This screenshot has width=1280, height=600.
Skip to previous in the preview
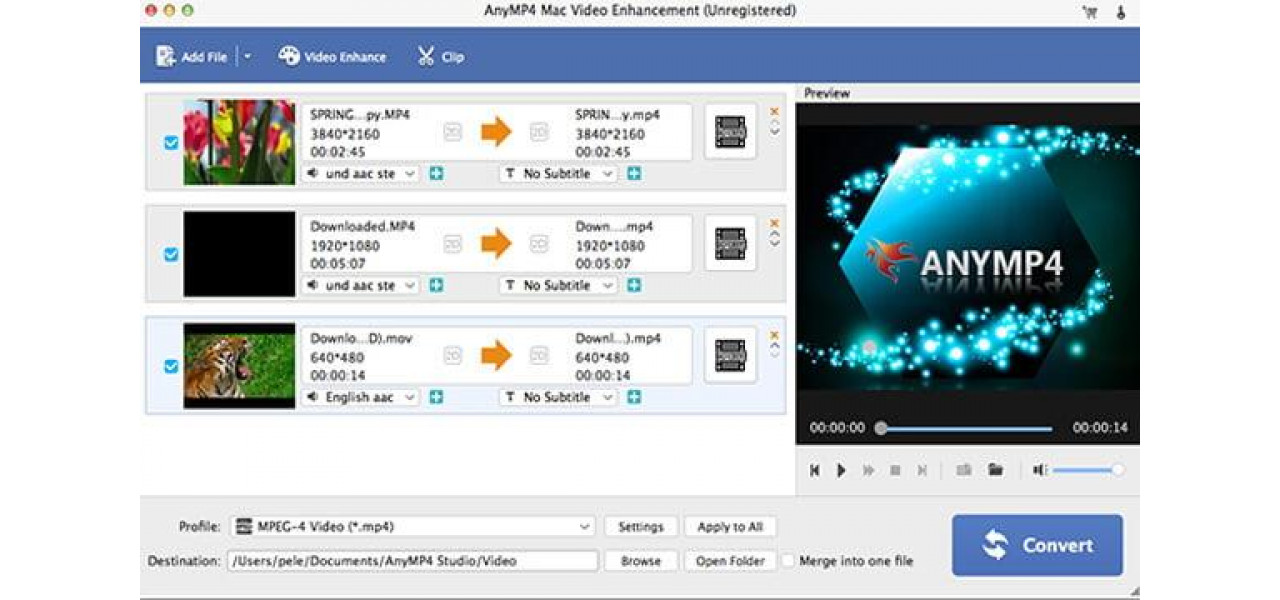point(815,470)
